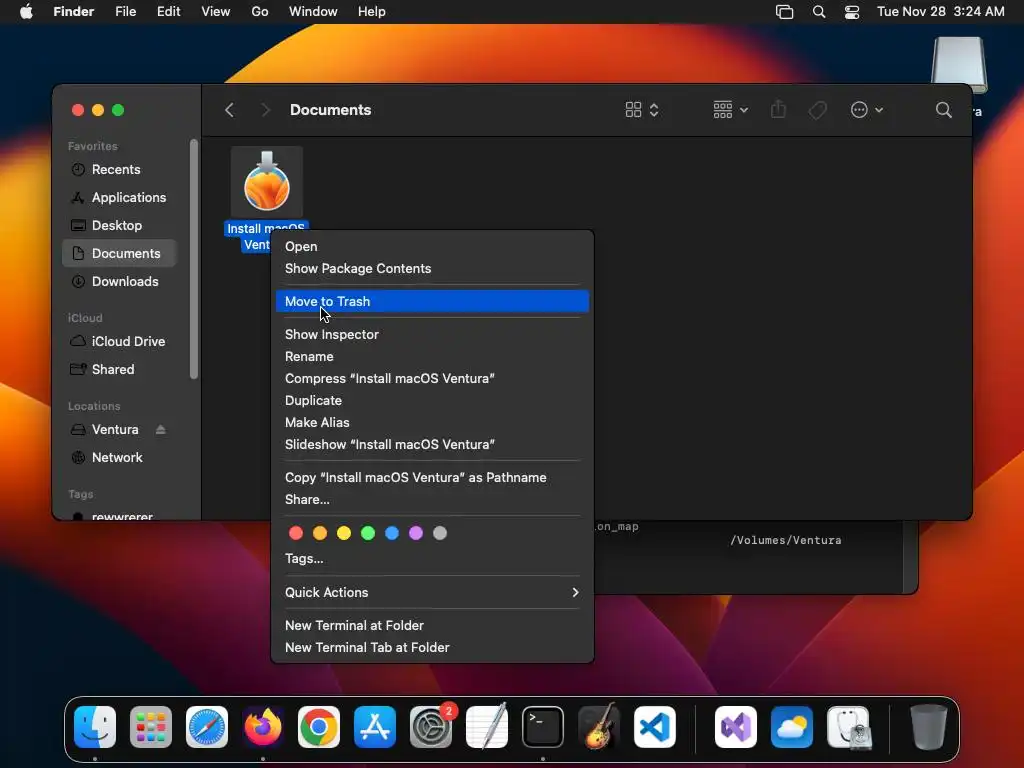The width and height of the screenshot is (1024, 768).
Task: Choose Open from the context menu
Action: 432,246
